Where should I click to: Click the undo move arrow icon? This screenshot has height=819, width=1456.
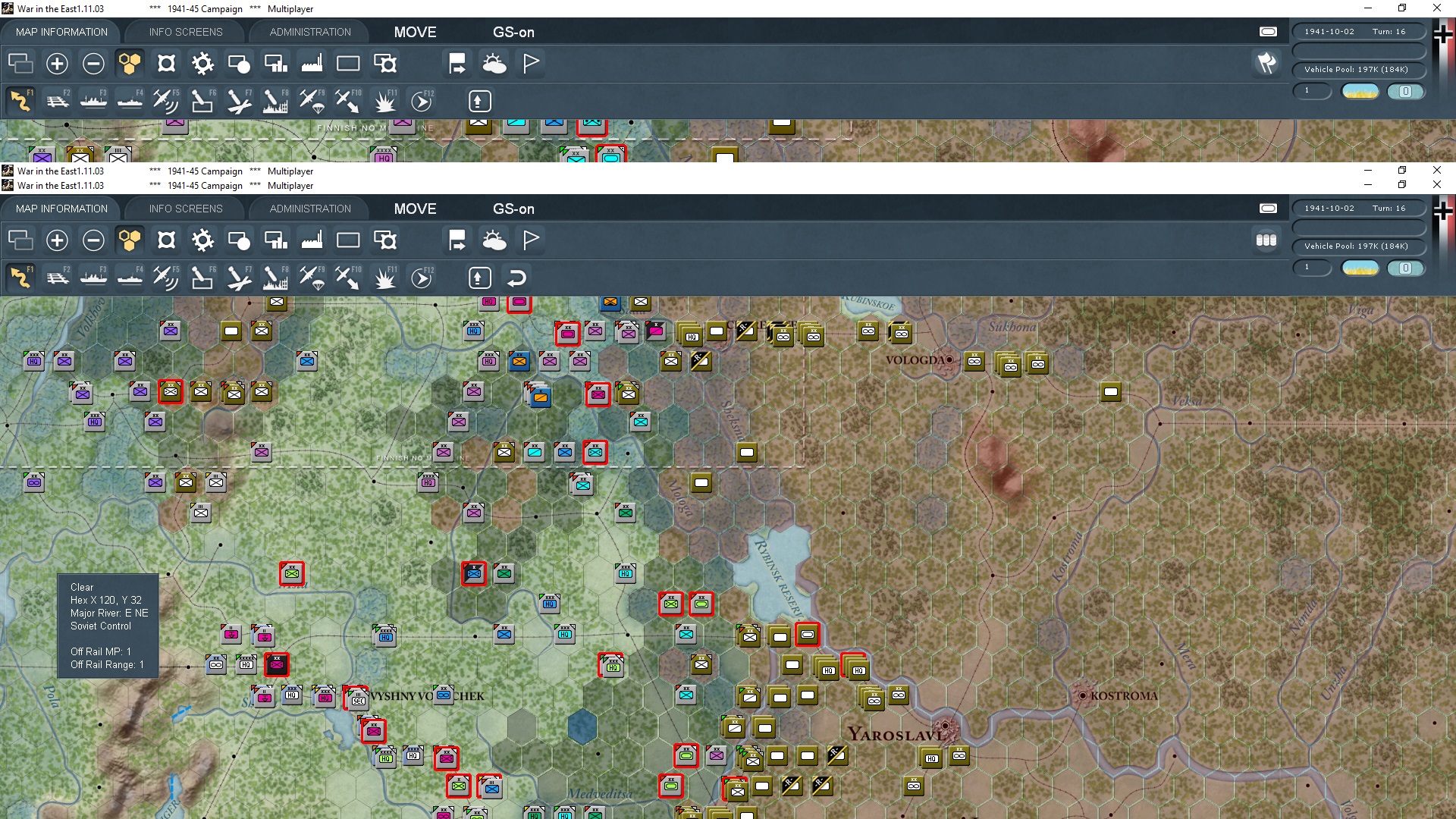pos(516,278)
